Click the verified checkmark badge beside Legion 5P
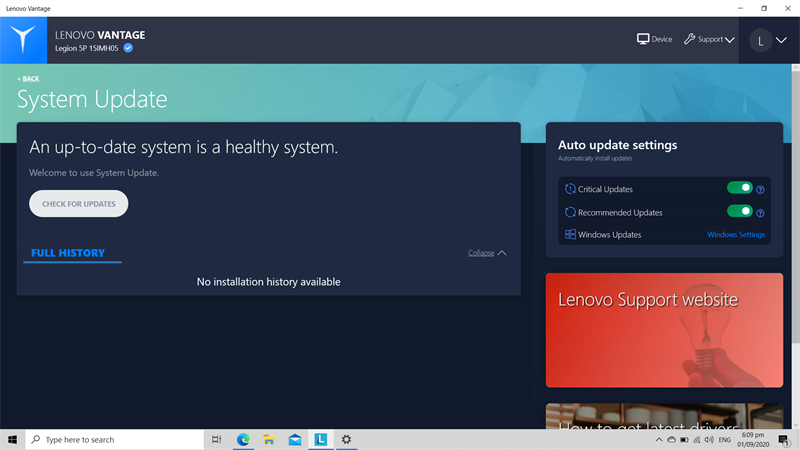Screen dimensions: 800x450 point(128,48)
